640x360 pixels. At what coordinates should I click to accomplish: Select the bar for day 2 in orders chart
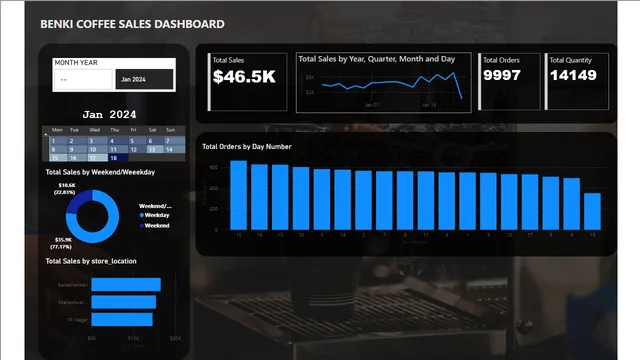tap(363, 200)
